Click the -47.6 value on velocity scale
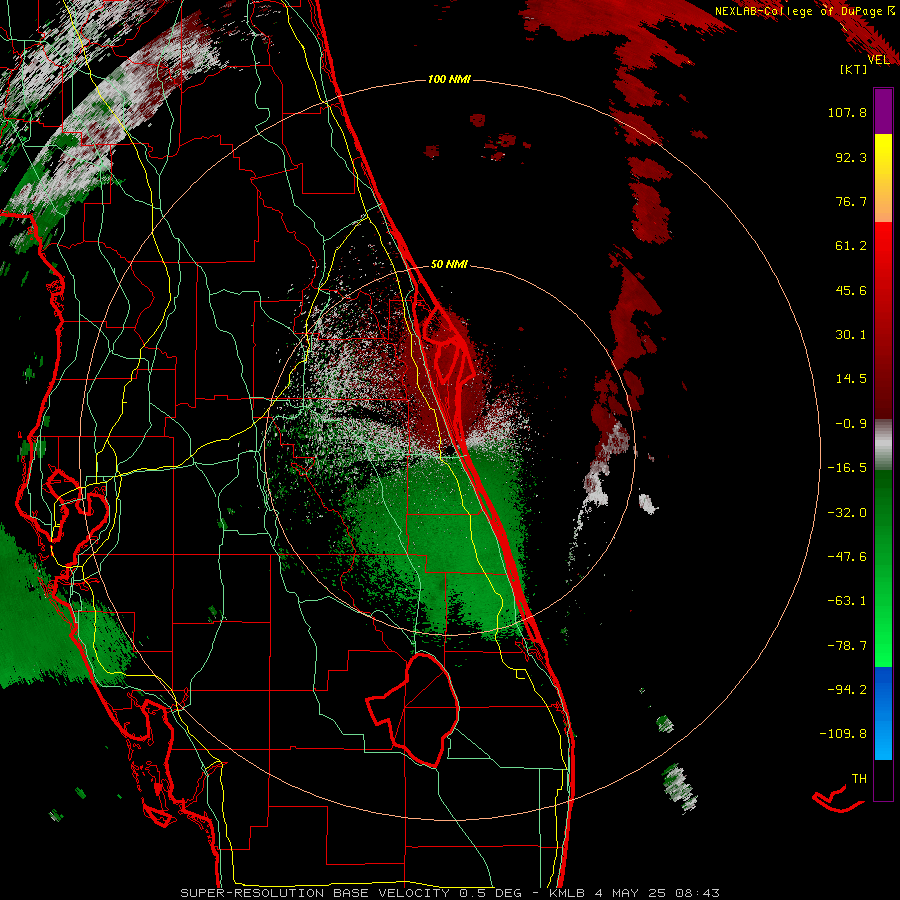 [847, 557]
